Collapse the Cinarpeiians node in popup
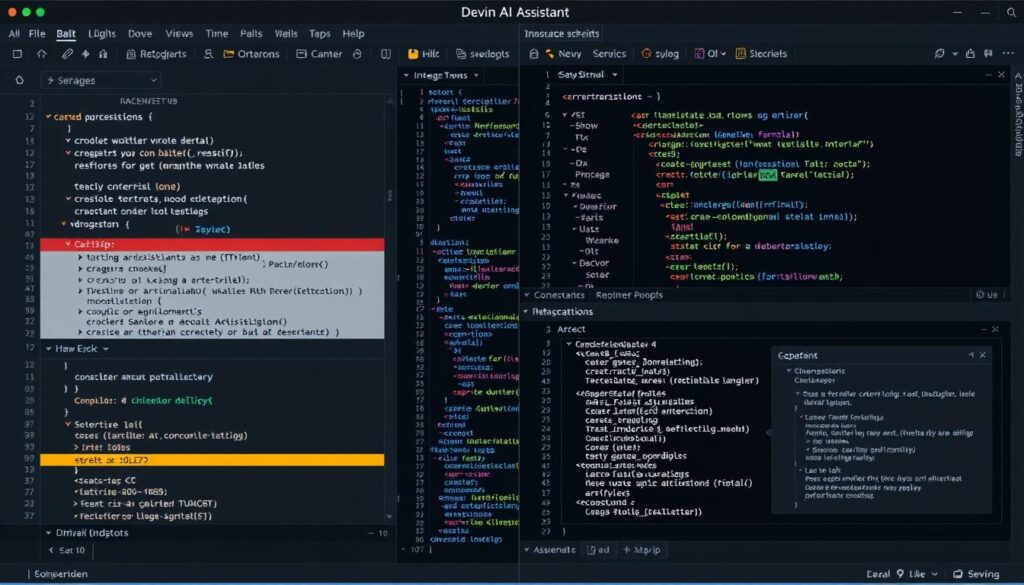 coord(788,371)
